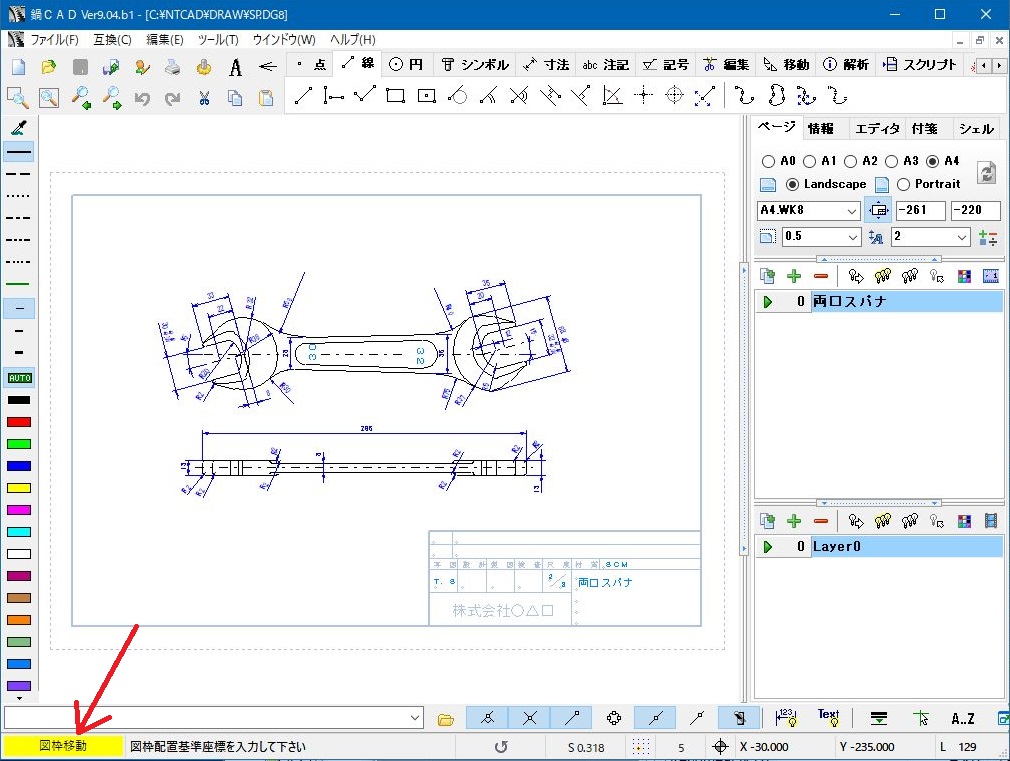Click the frame move icon beside A4.WK8
Screen dimensions: 1010x761
pos(878,210)
